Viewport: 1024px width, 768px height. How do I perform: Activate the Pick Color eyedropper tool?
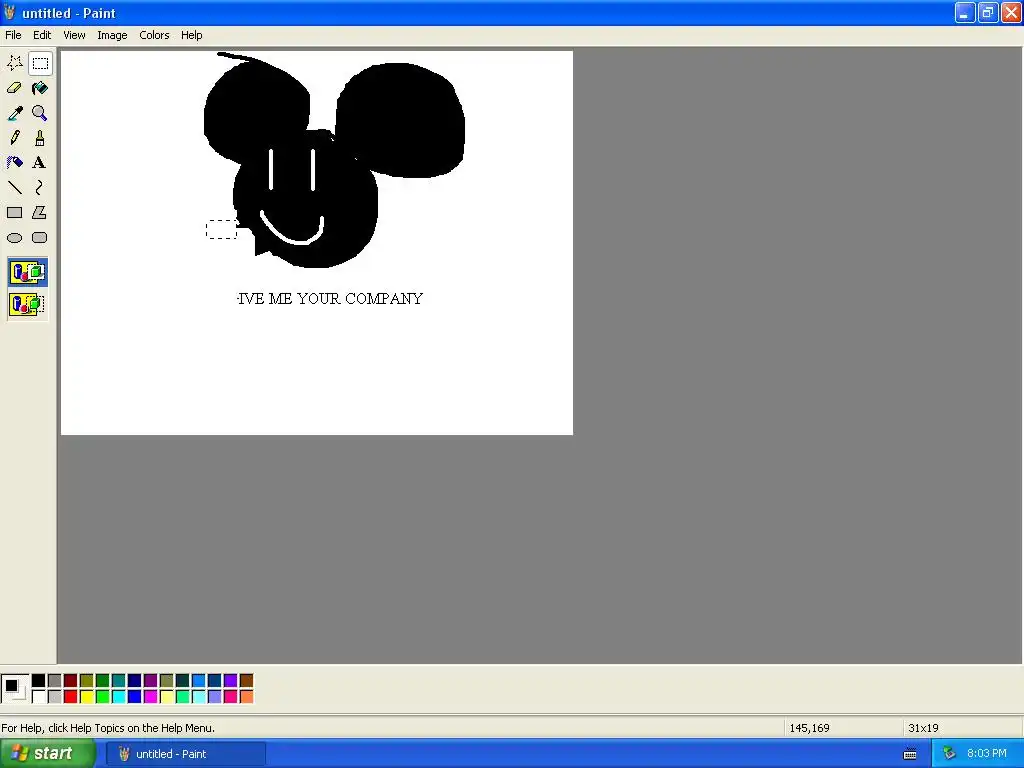14,113
